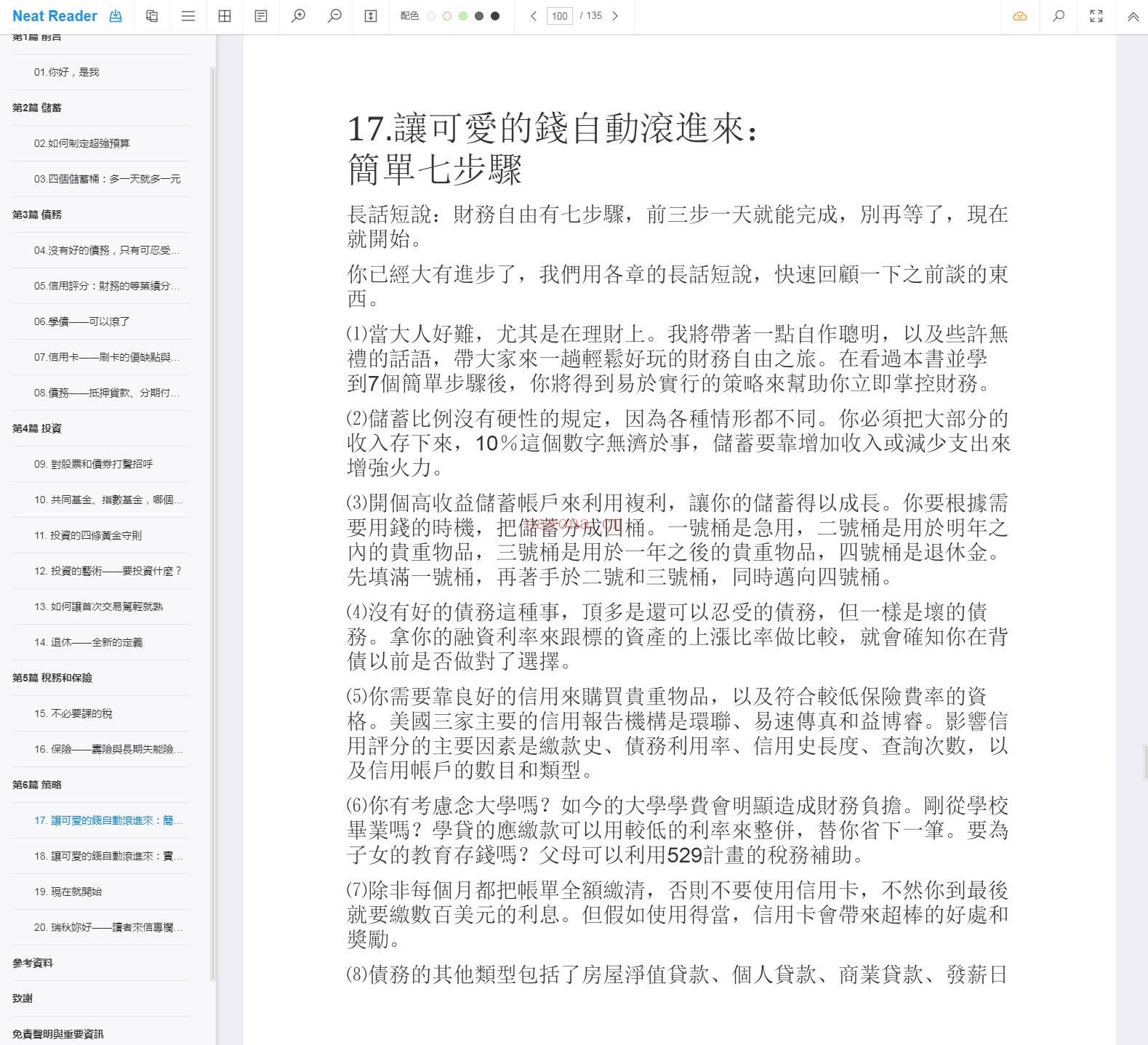Switch to grid layout view icon
1148x1045 pixels.
point(225,16)
